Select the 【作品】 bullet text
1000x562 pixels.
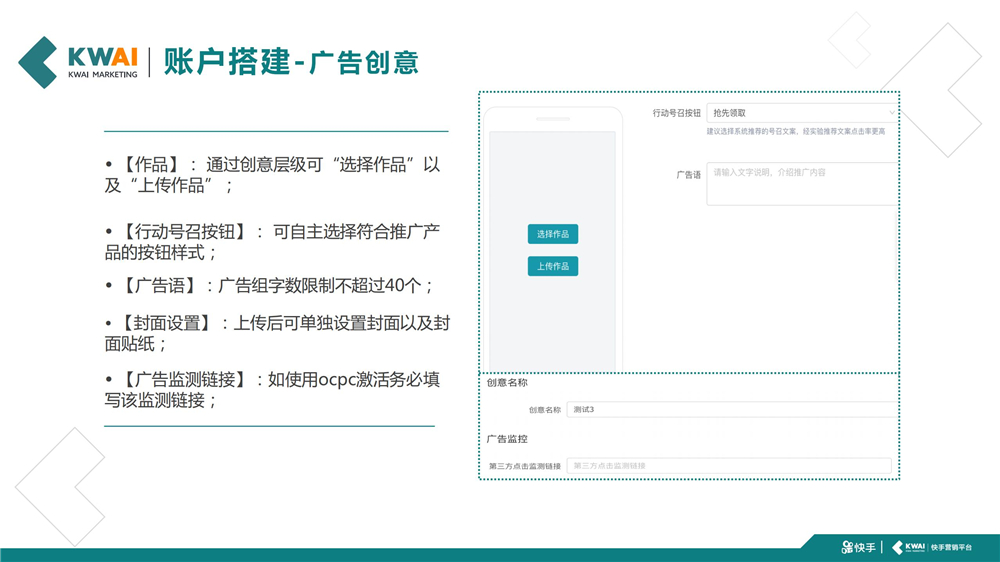pyautogui.click(x=272, y=175)
